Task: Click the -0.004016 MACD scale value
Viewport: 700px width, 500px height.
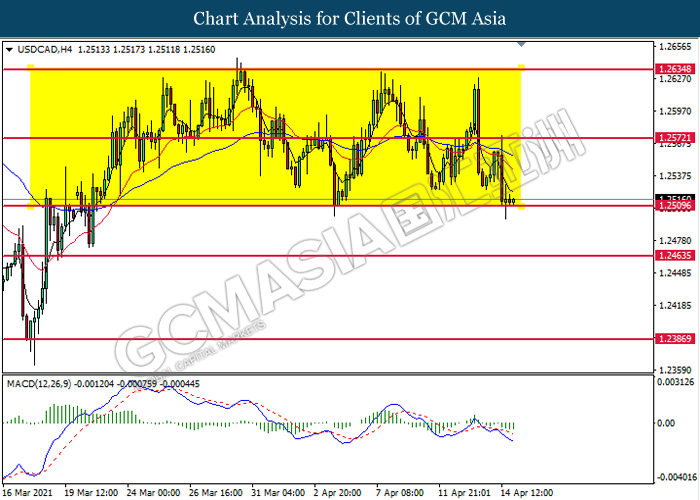Action: (x=677, y=477)
